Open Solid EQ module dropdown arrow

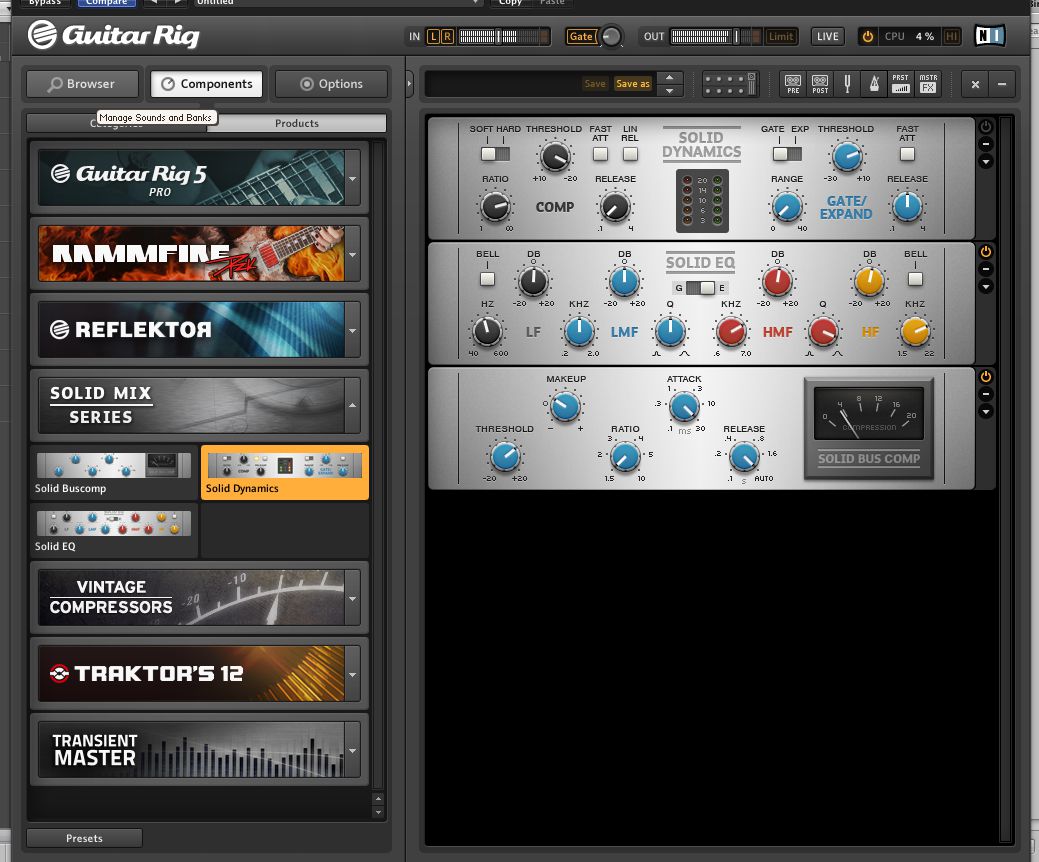point(986,287)
